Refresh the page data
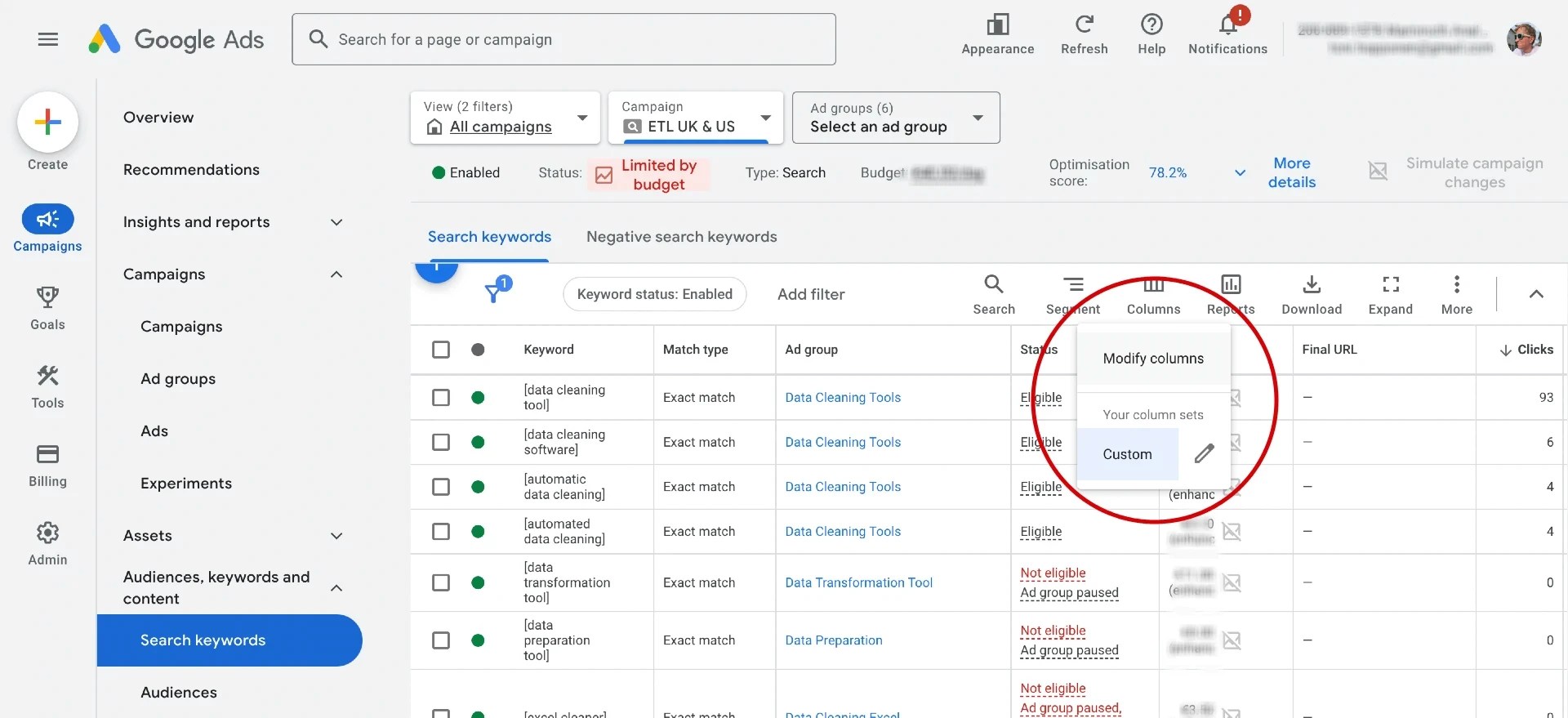Image resolution: width=1568 pixels, height=718 pixels. 1084,35
